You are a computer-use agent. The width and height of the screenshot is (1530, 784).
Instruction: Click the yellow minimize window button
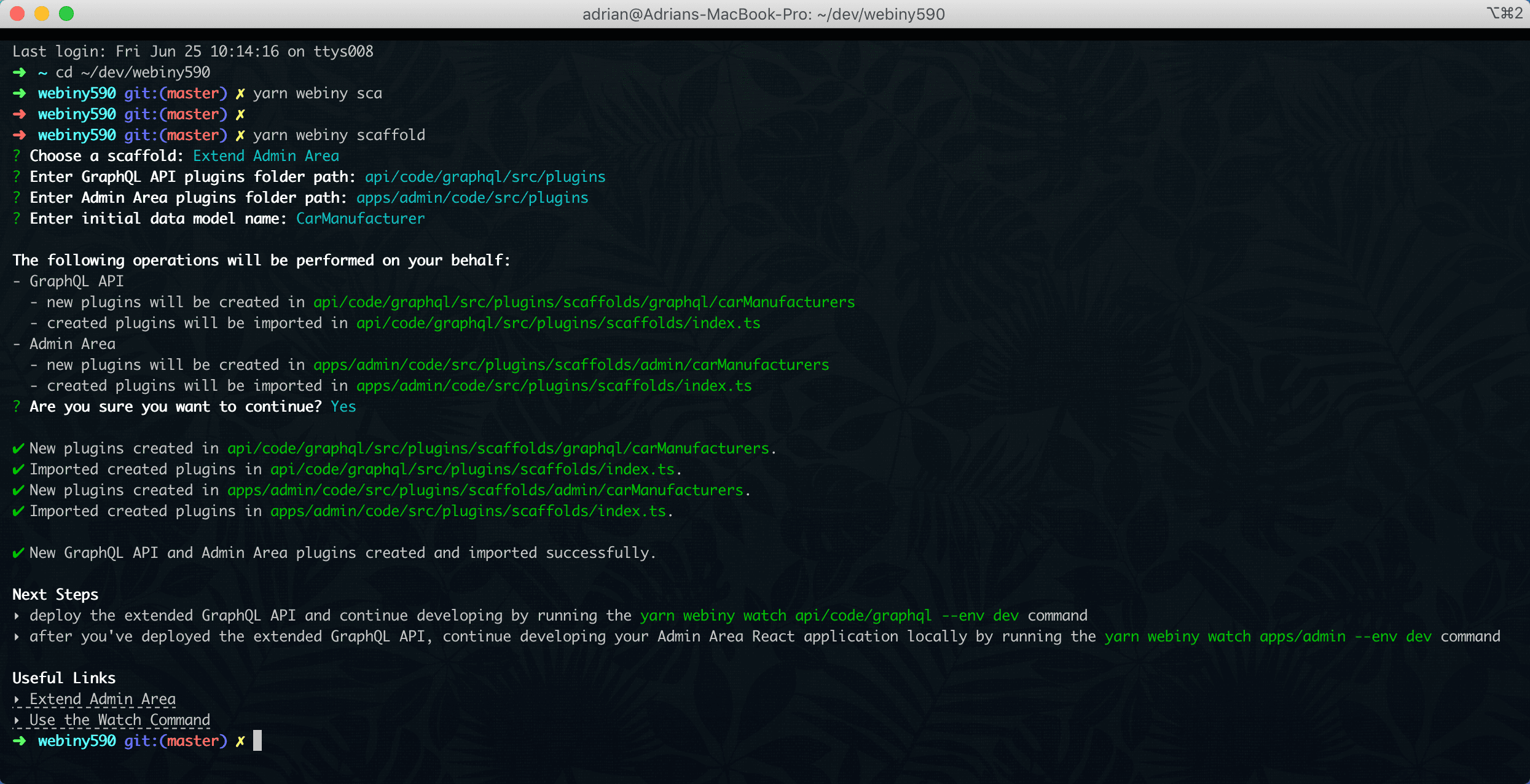coord(42,14)
